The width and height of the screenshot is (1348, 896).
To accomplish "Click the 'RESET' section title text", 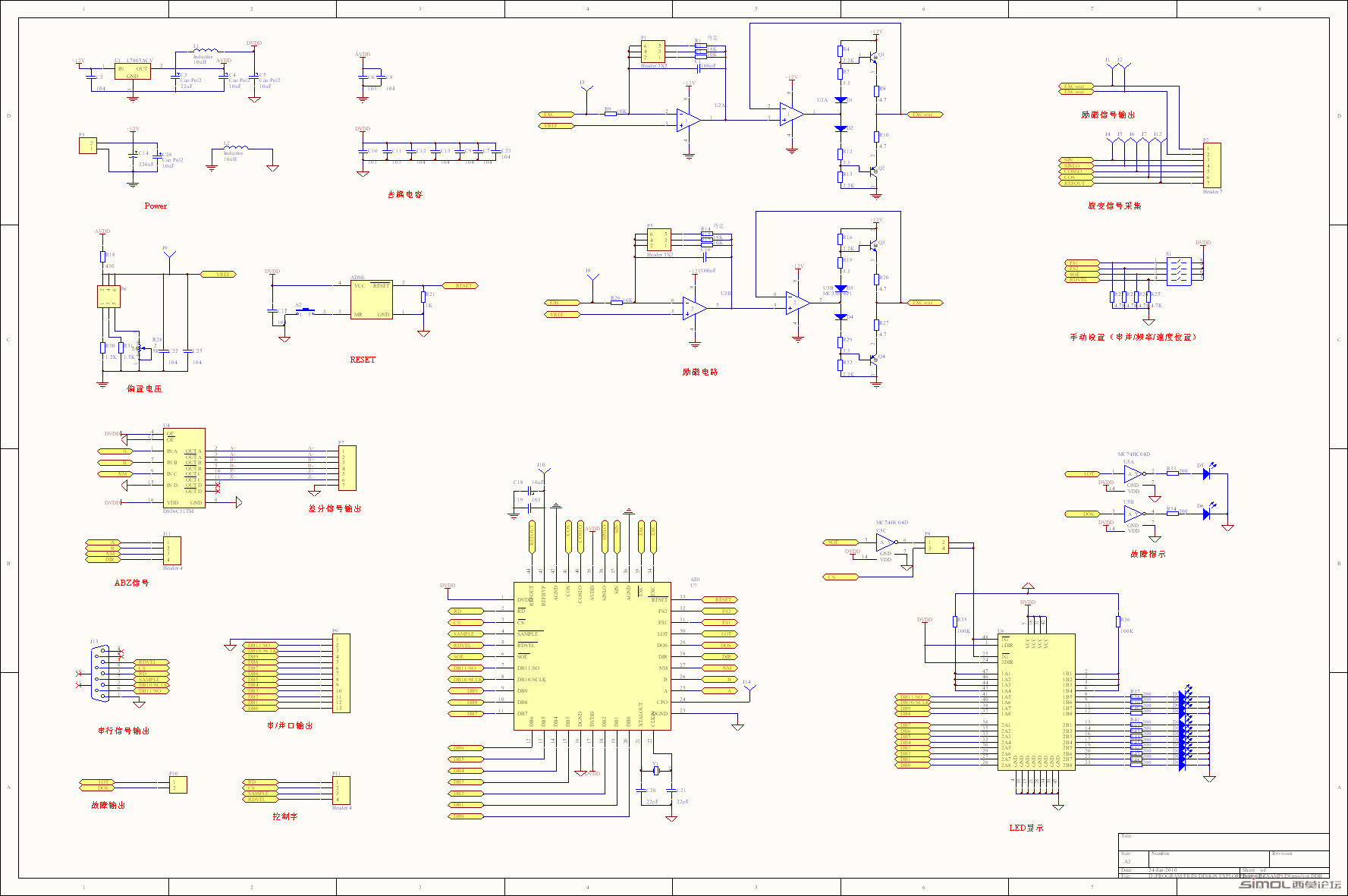I will [363, 360].
